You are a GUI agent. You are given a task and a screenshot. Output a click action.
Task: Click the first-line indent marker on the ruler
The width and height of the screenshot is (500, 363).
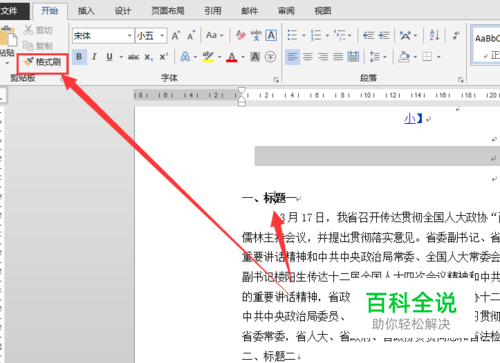pos(242,90)
